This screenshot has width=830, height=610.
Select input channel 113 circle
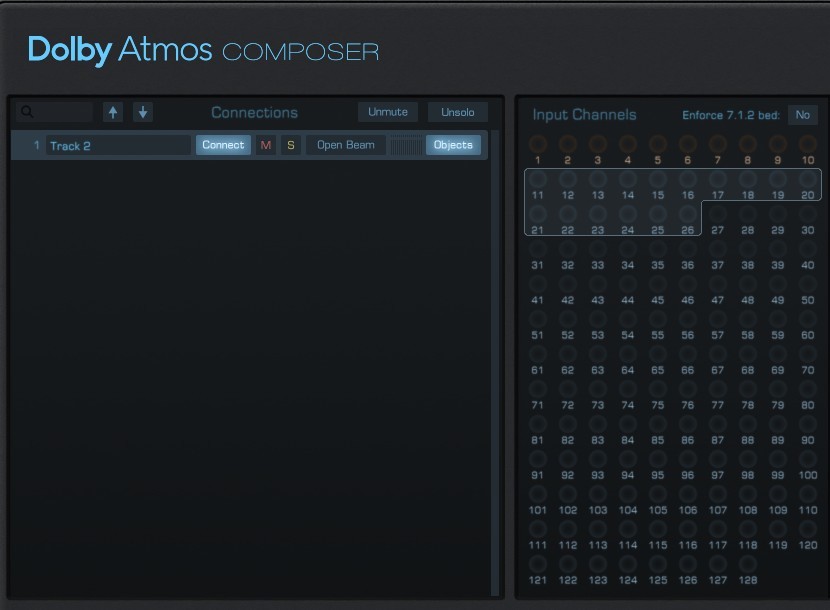(598, 528)
